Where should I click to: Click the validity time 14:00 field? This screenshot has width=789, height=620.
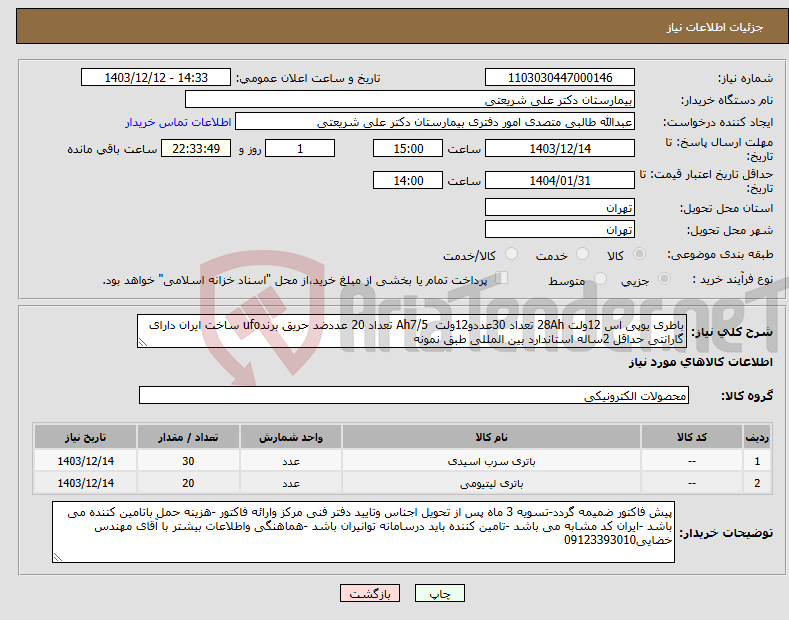click(408, 180)
